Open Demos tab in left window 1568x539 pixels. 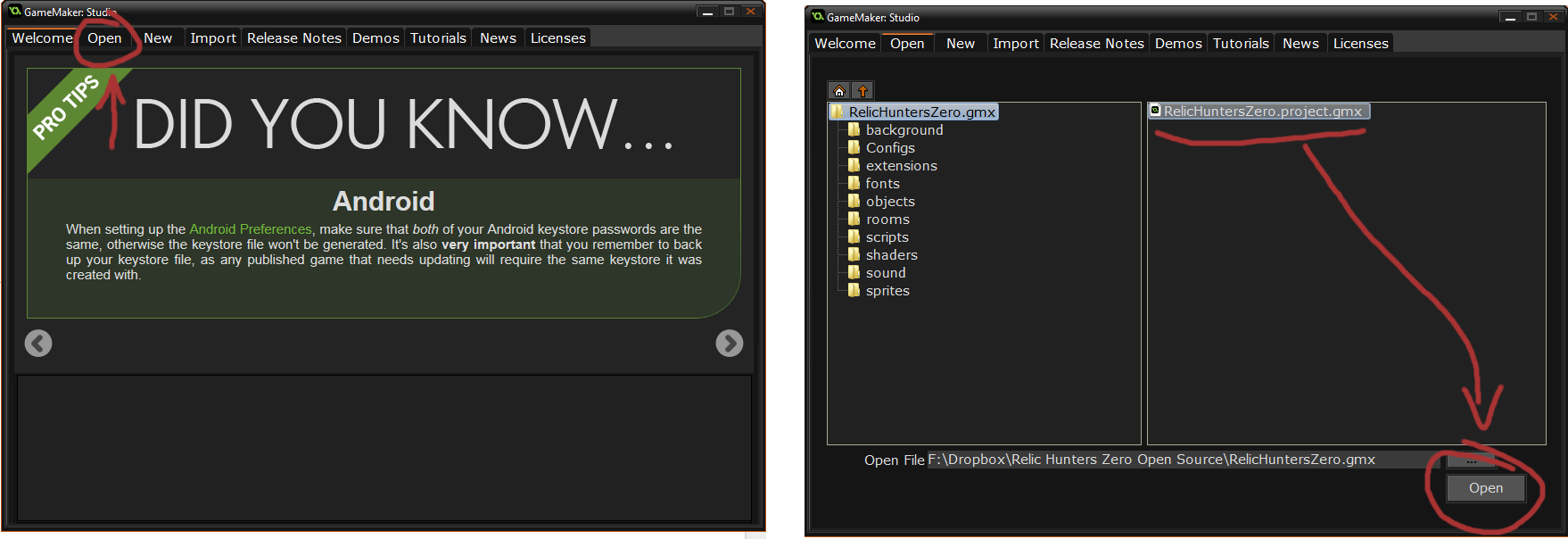pyautogui.click(x=375, y=37)
